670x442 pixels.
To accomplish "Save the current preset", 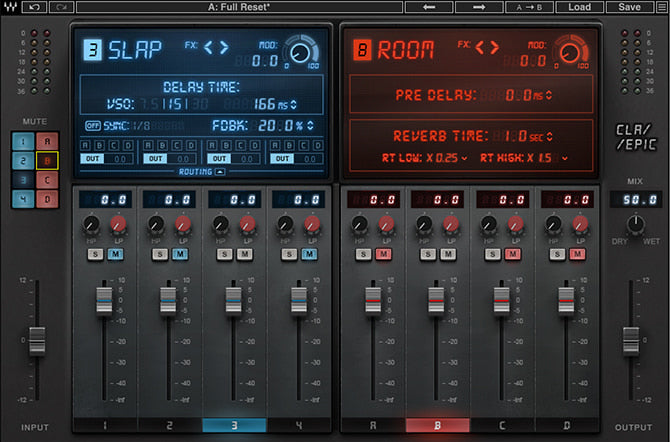I will point(629,7).
